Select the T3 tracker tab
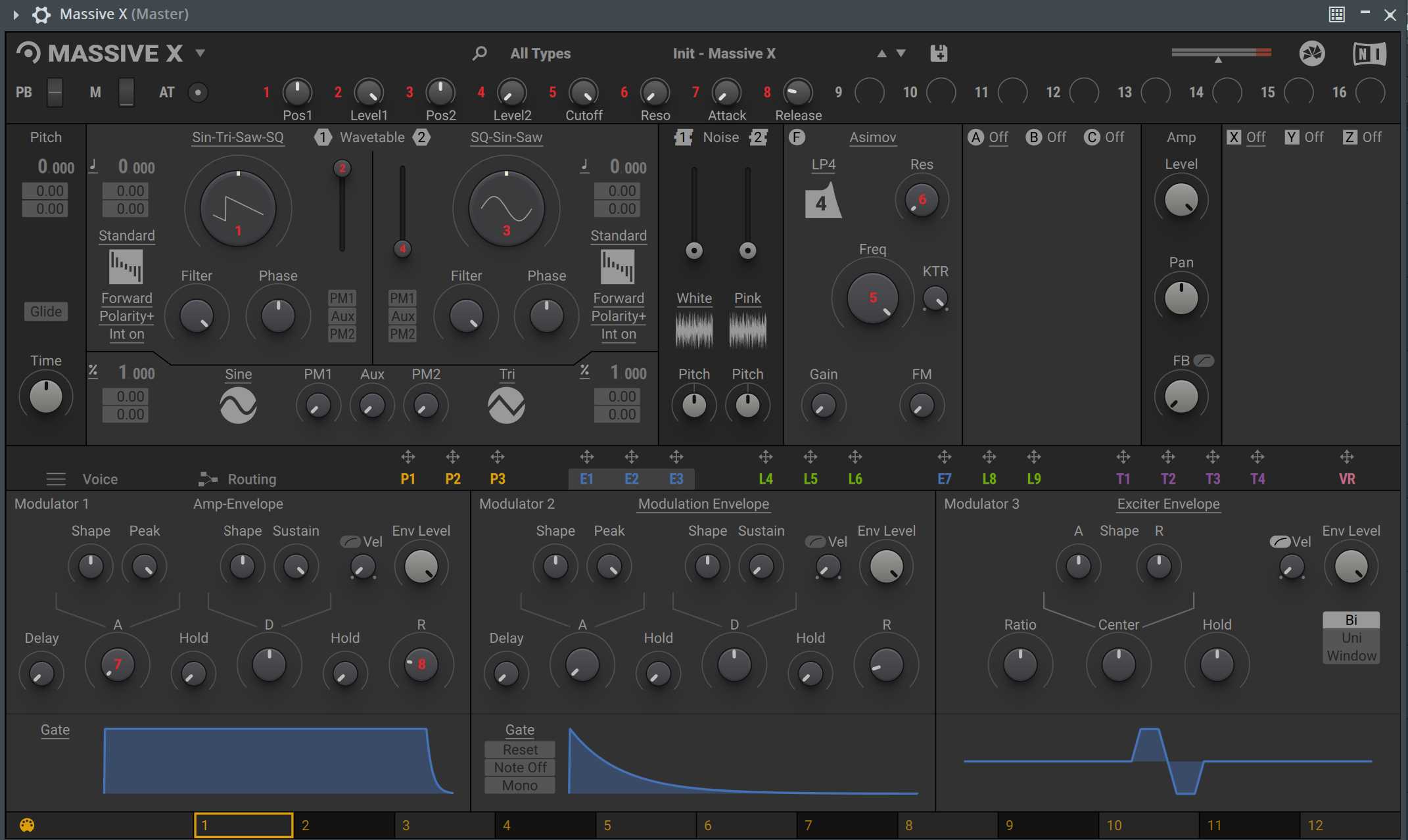The image size is (1408, 840). click(x=1212, y=479)
